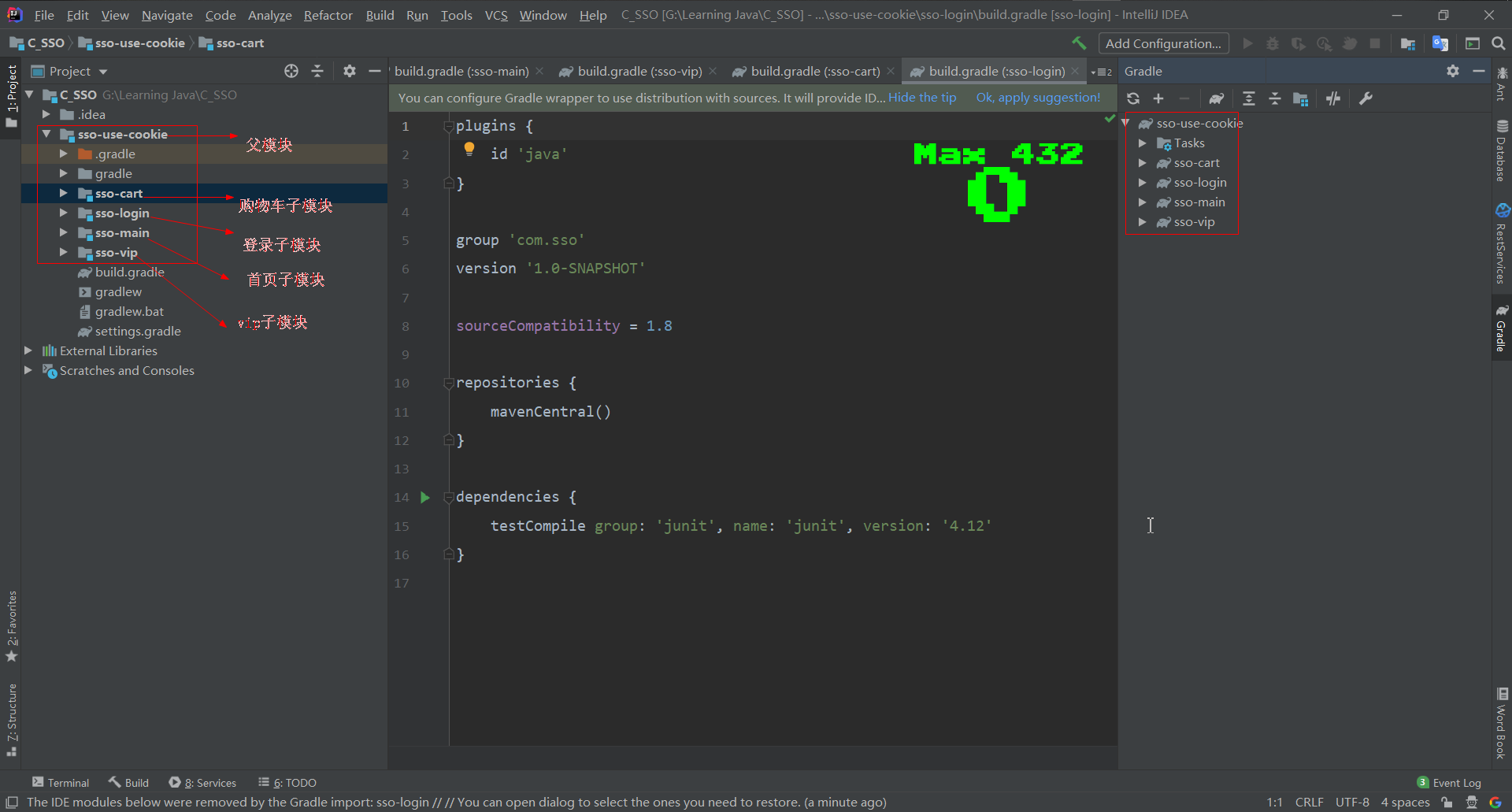Click locate file target icon in Project panel
1512x812 pixels.
pyautogui.click(x=291, y=71)
